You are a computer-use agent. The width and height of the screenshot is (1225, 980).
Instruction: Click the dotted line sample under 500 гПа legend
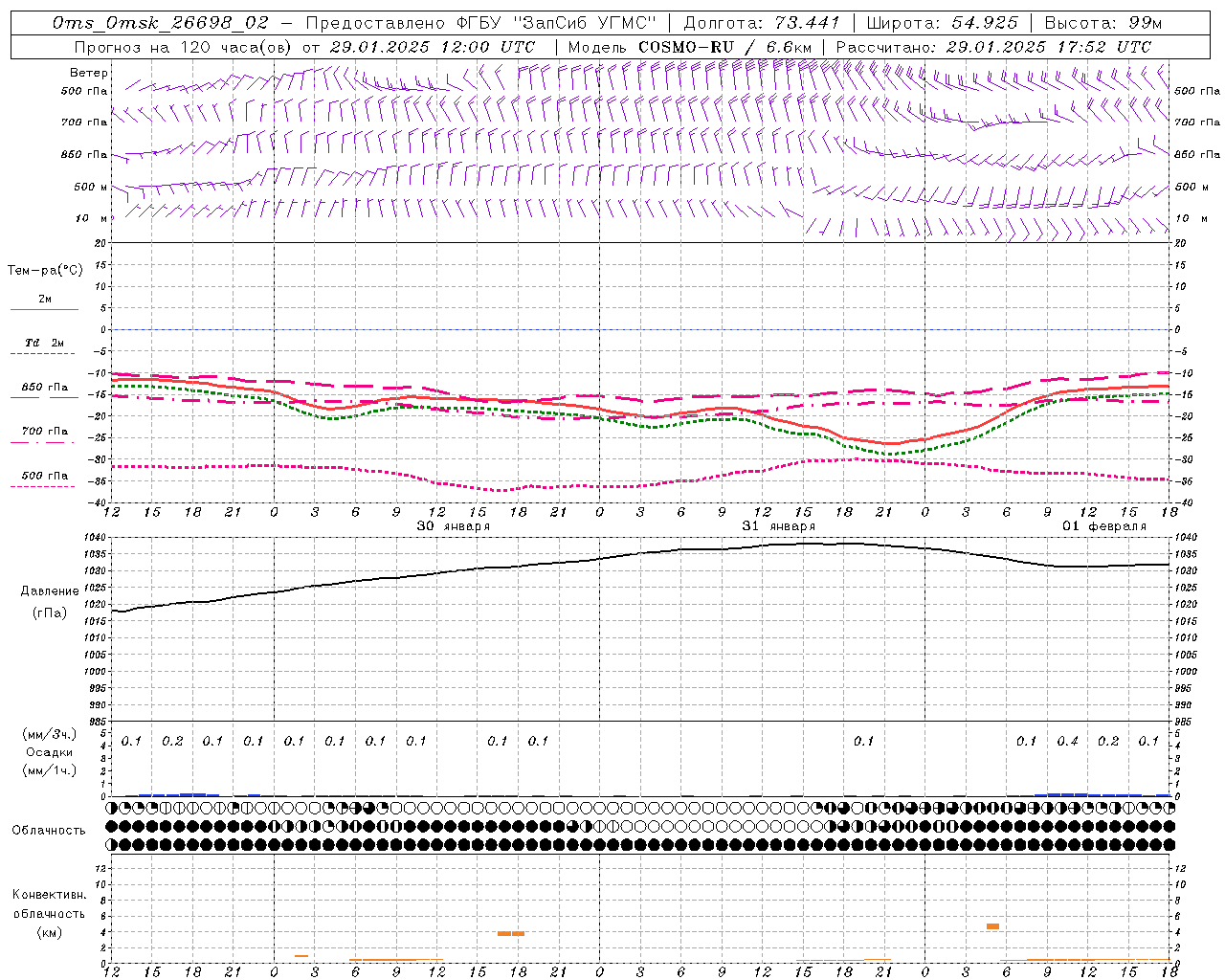coord(42,486)
